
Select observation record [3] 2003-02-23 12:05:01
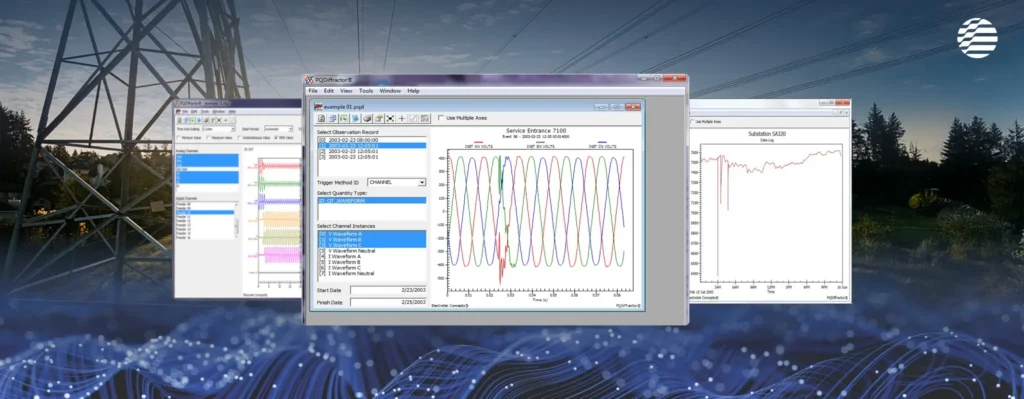372,157
